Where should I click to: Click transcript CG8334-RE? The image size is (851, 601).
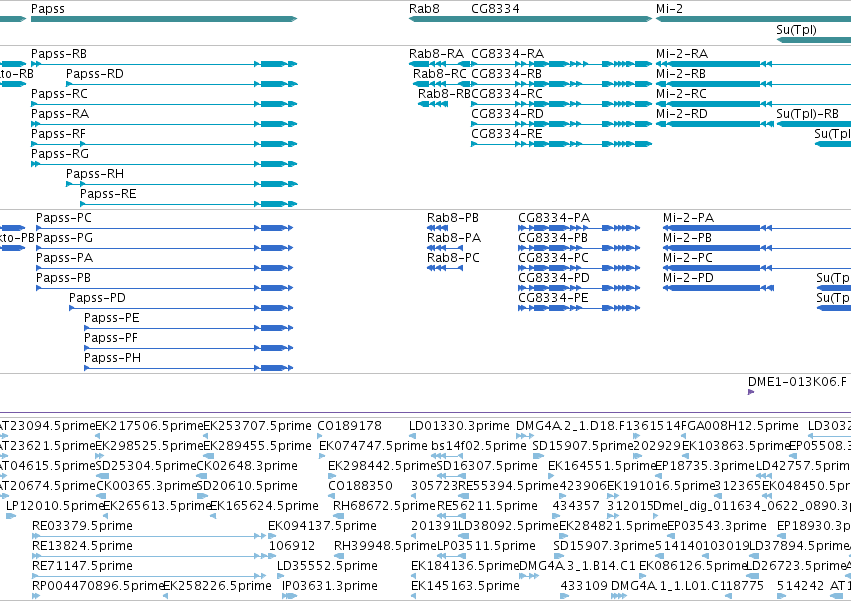pyautogui.click(x=506, y=134)
